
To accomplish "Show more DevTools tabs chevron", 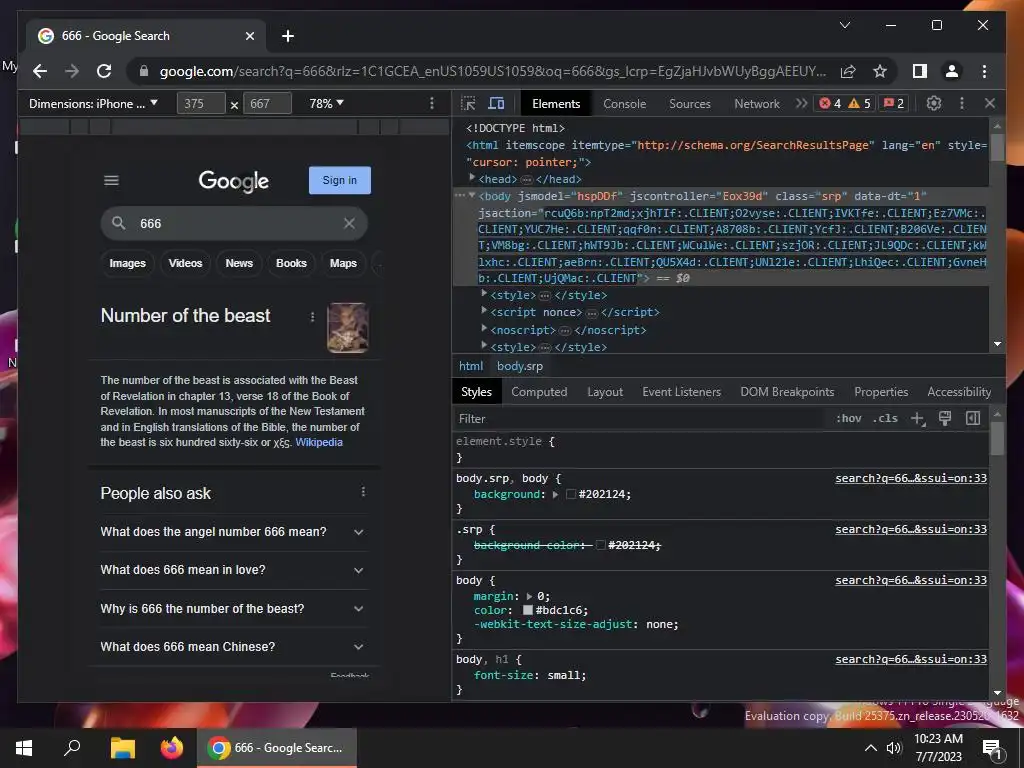I will point(801,103).
